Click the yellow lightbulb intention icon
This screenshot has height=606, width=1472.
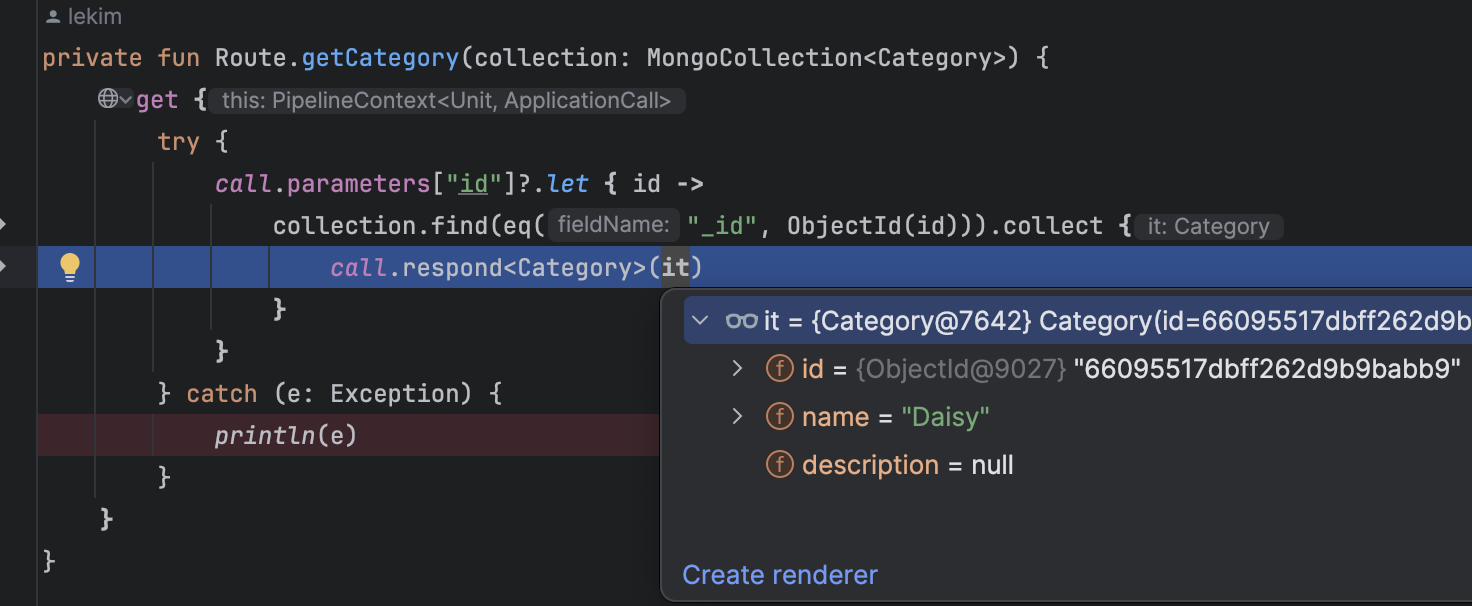pyautogui.click(x=69, y=266)
